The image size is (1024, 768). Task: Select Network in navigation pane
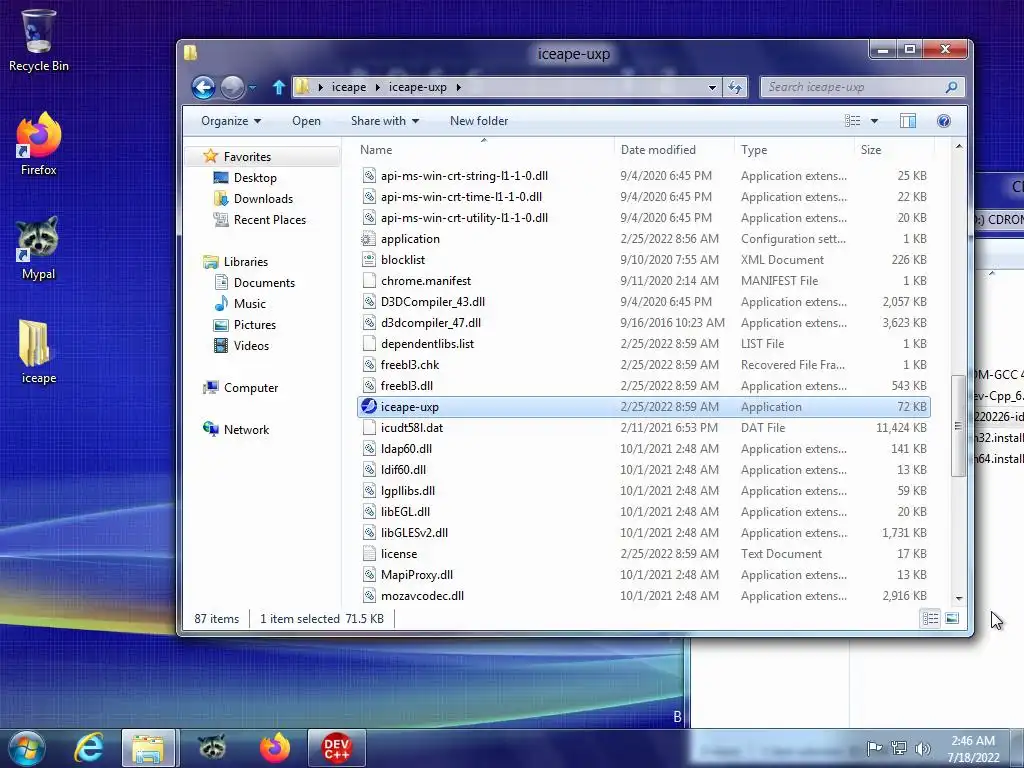click(x=246, y=430)
